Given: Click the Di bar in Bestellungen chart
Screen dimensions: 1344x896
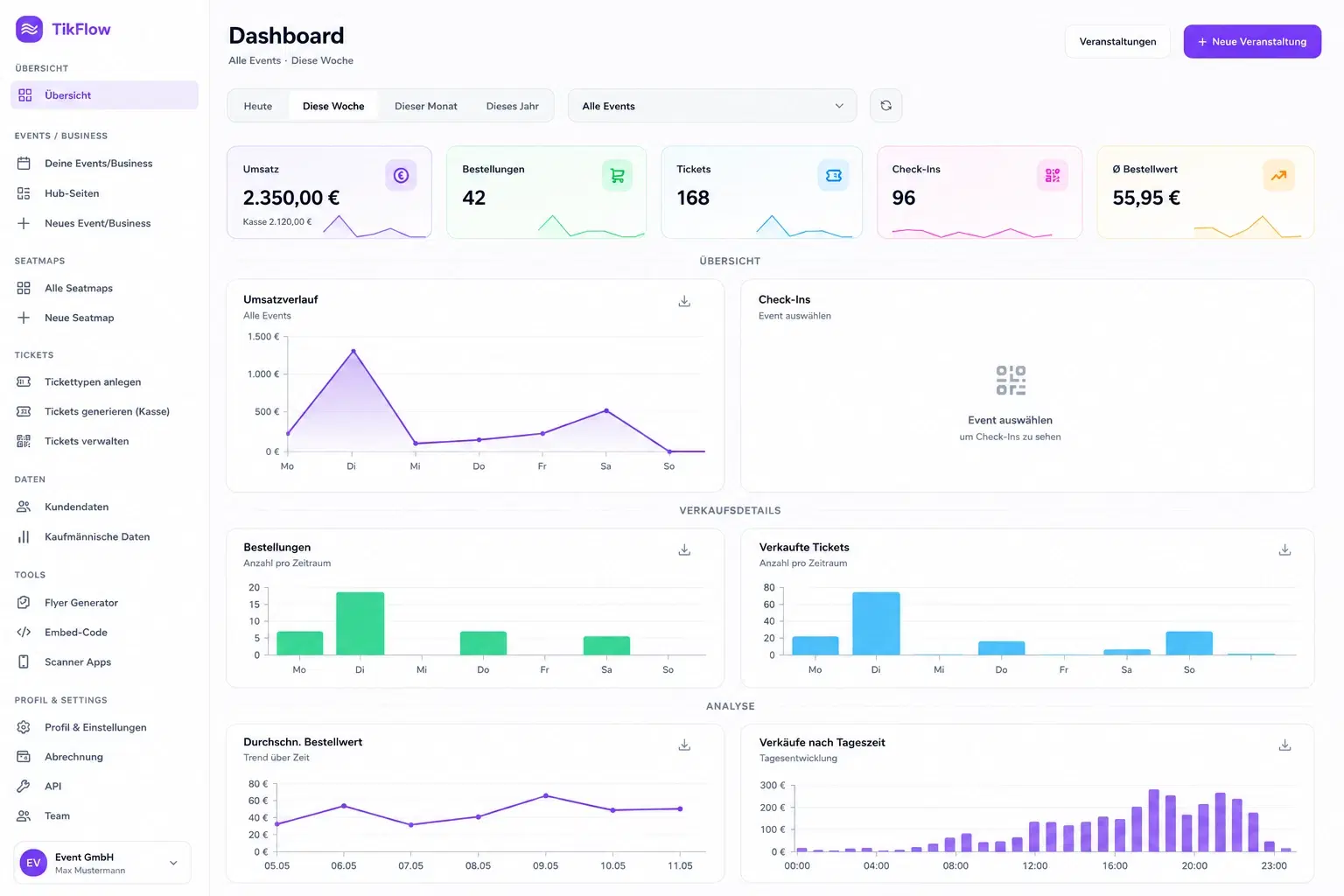Looking at the screenshot, I should [x=360, y=624].
